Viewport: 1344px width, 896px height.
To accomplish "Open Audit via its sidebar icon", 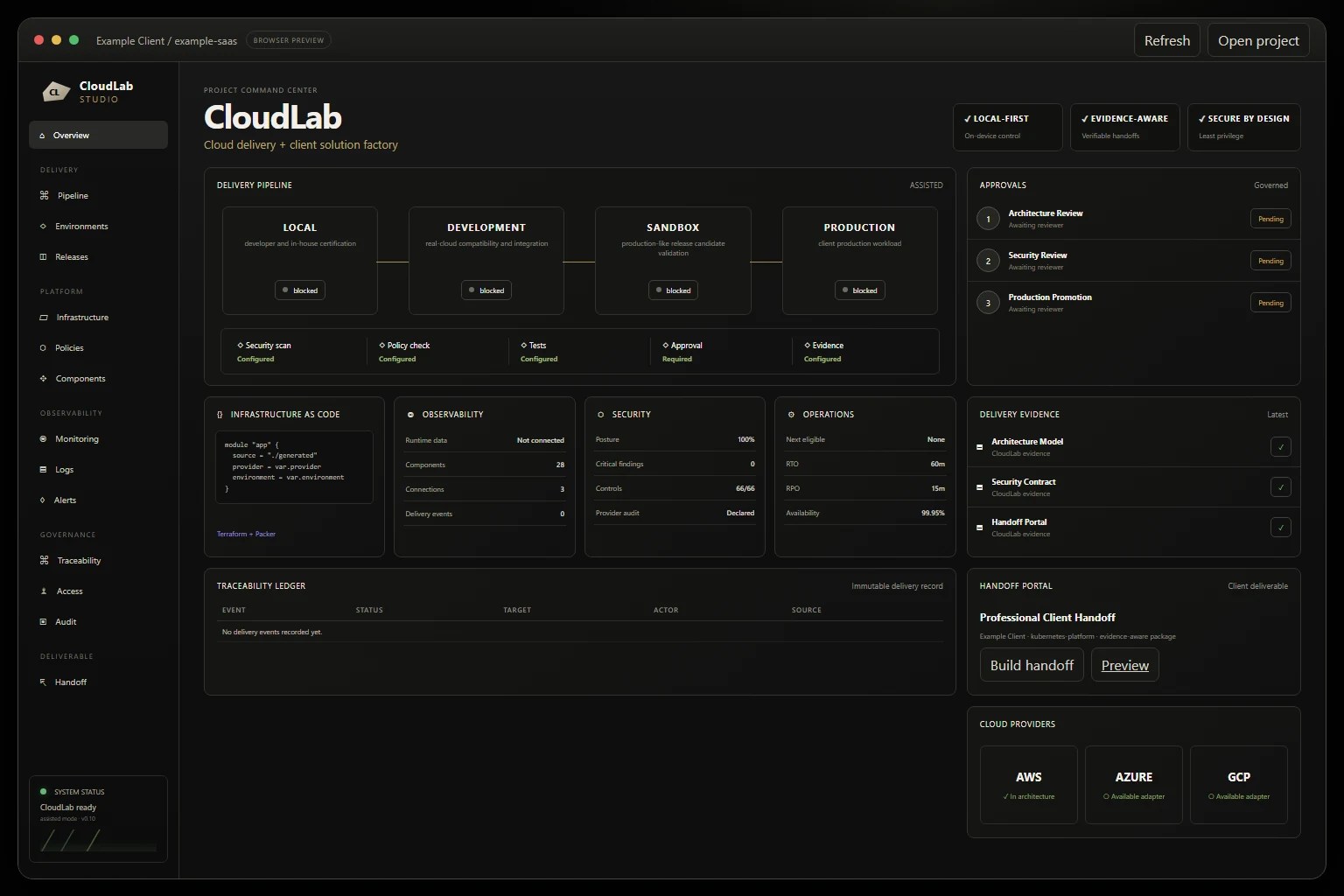I will (x=43, y=621).
